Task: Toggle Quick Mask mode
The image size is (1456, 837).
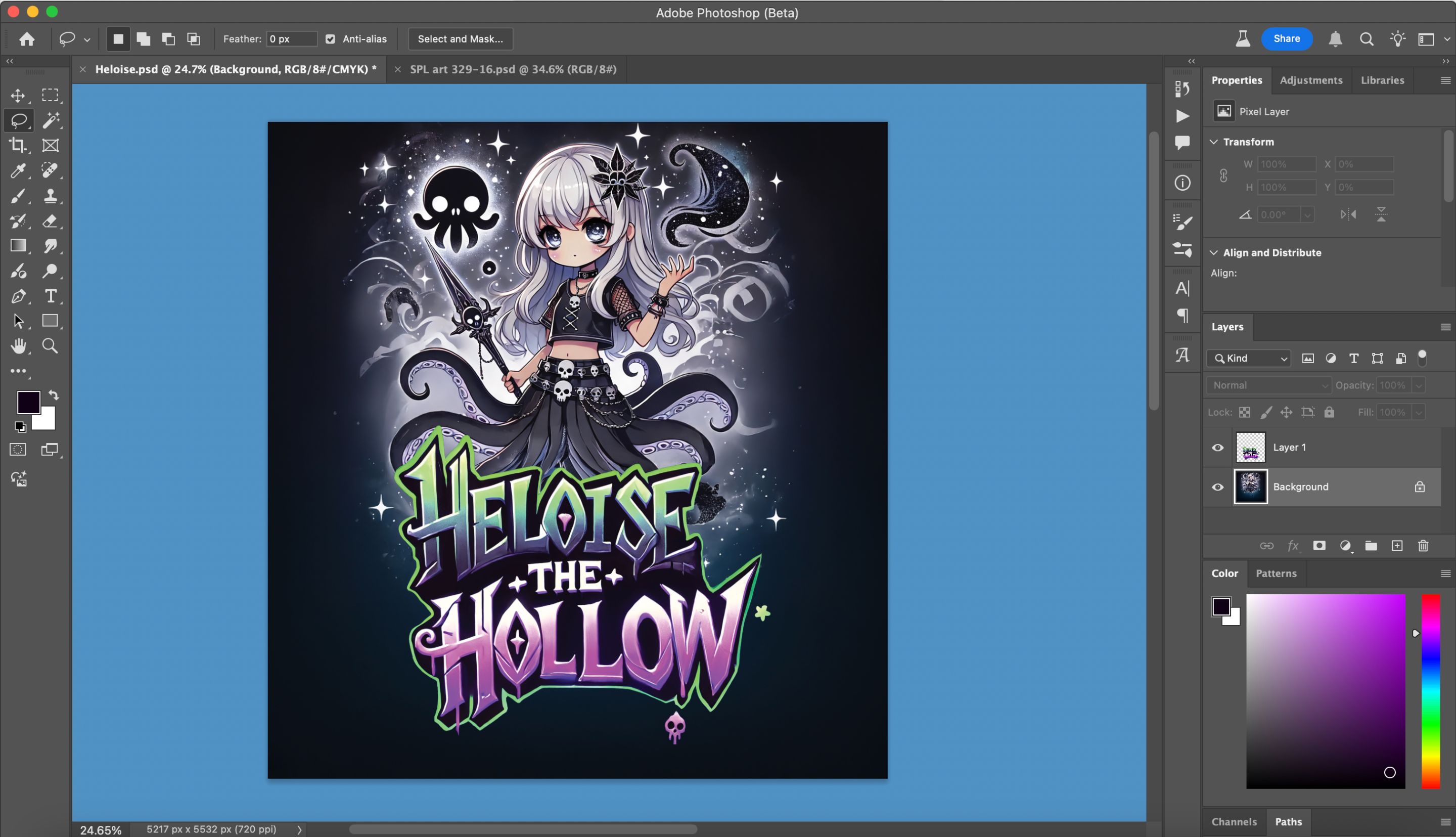Action: point(18,450)
